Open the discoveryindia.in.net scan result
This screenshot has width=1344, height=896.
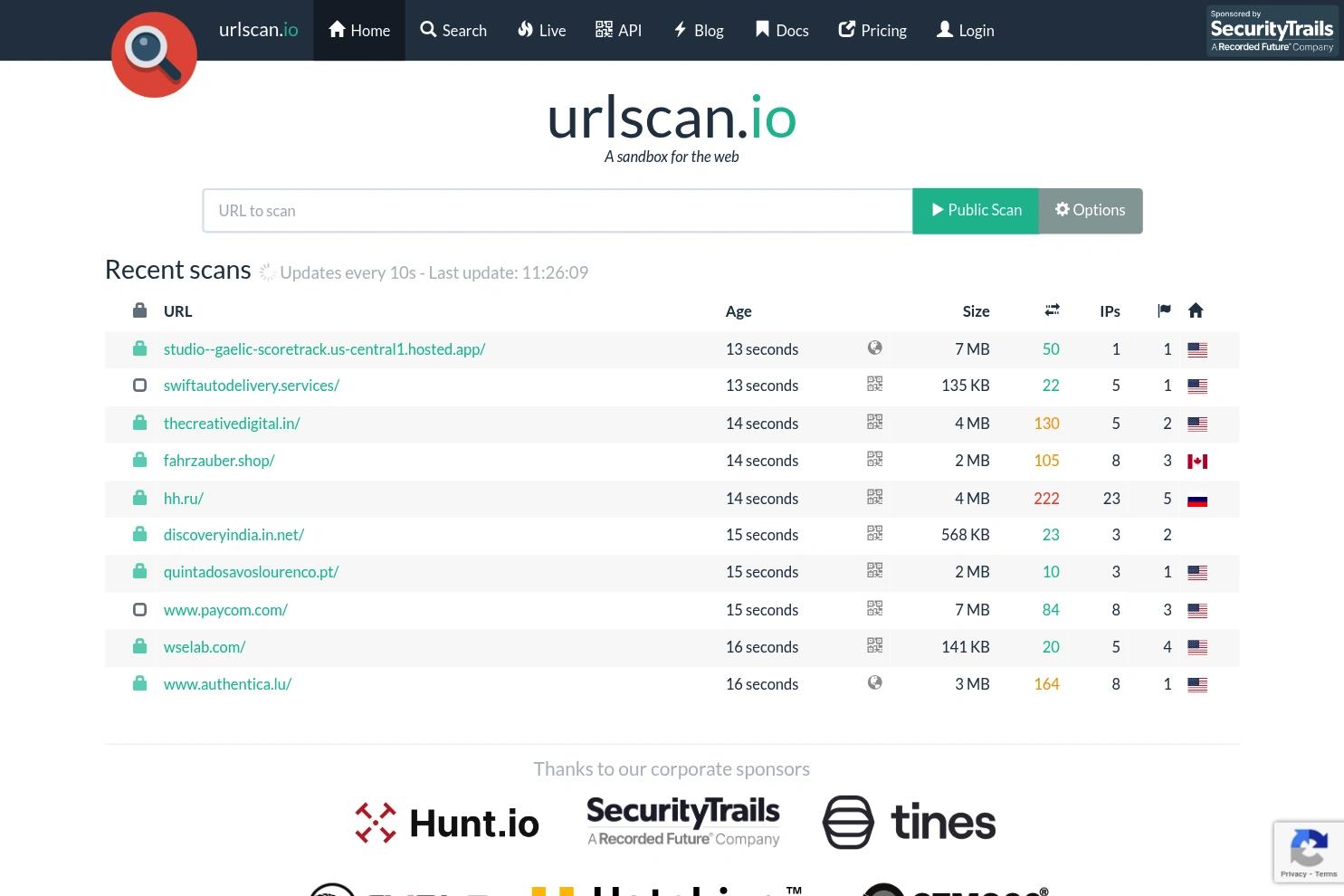234,535
